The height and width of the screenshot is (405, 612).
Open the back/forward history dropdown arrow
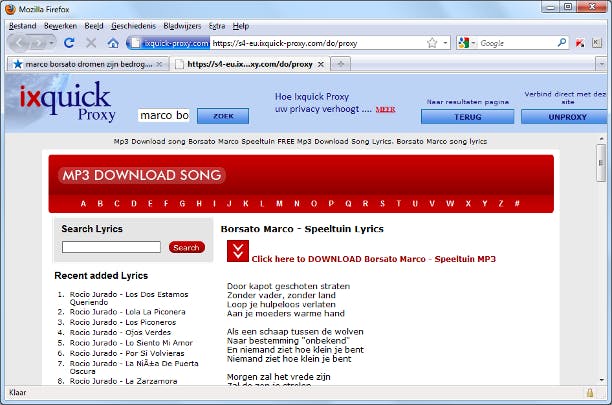[51, 43]
